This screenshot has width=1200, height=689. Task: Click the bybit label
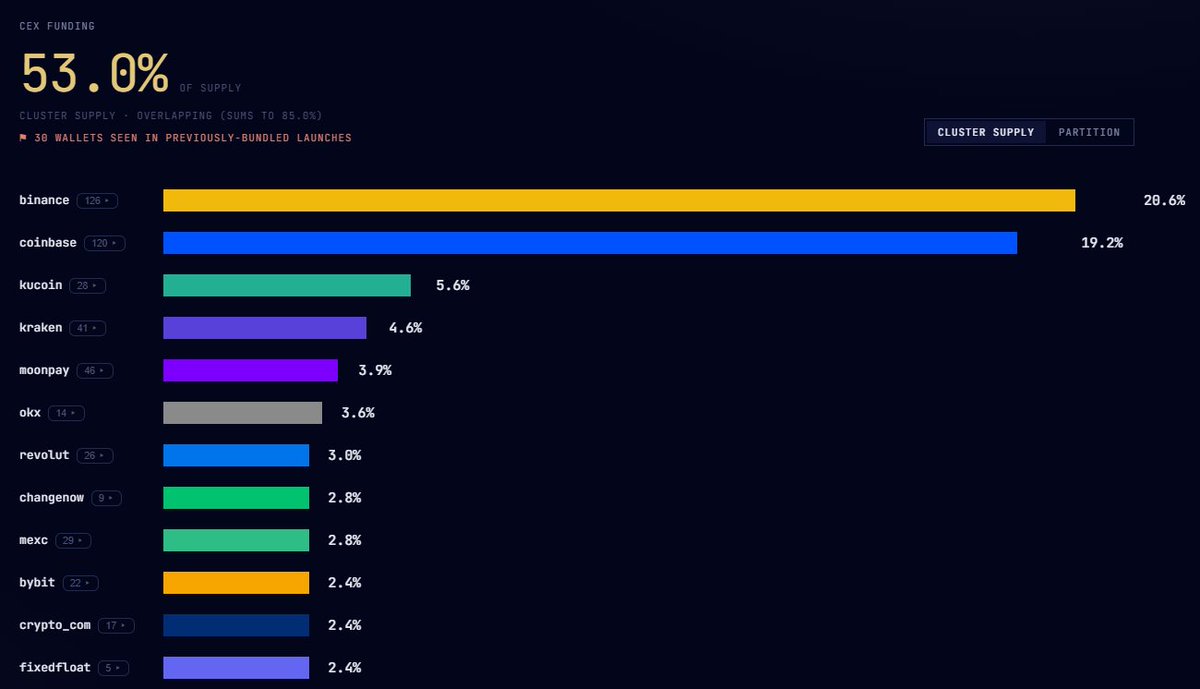[x=37, y=583]
